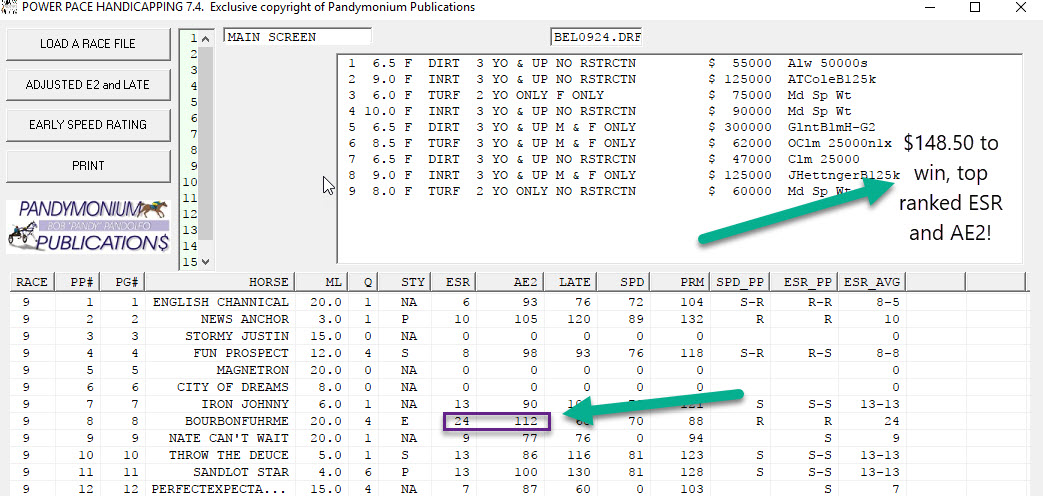
Task: Click the PRINT button
Action: (x=88, y=166)
